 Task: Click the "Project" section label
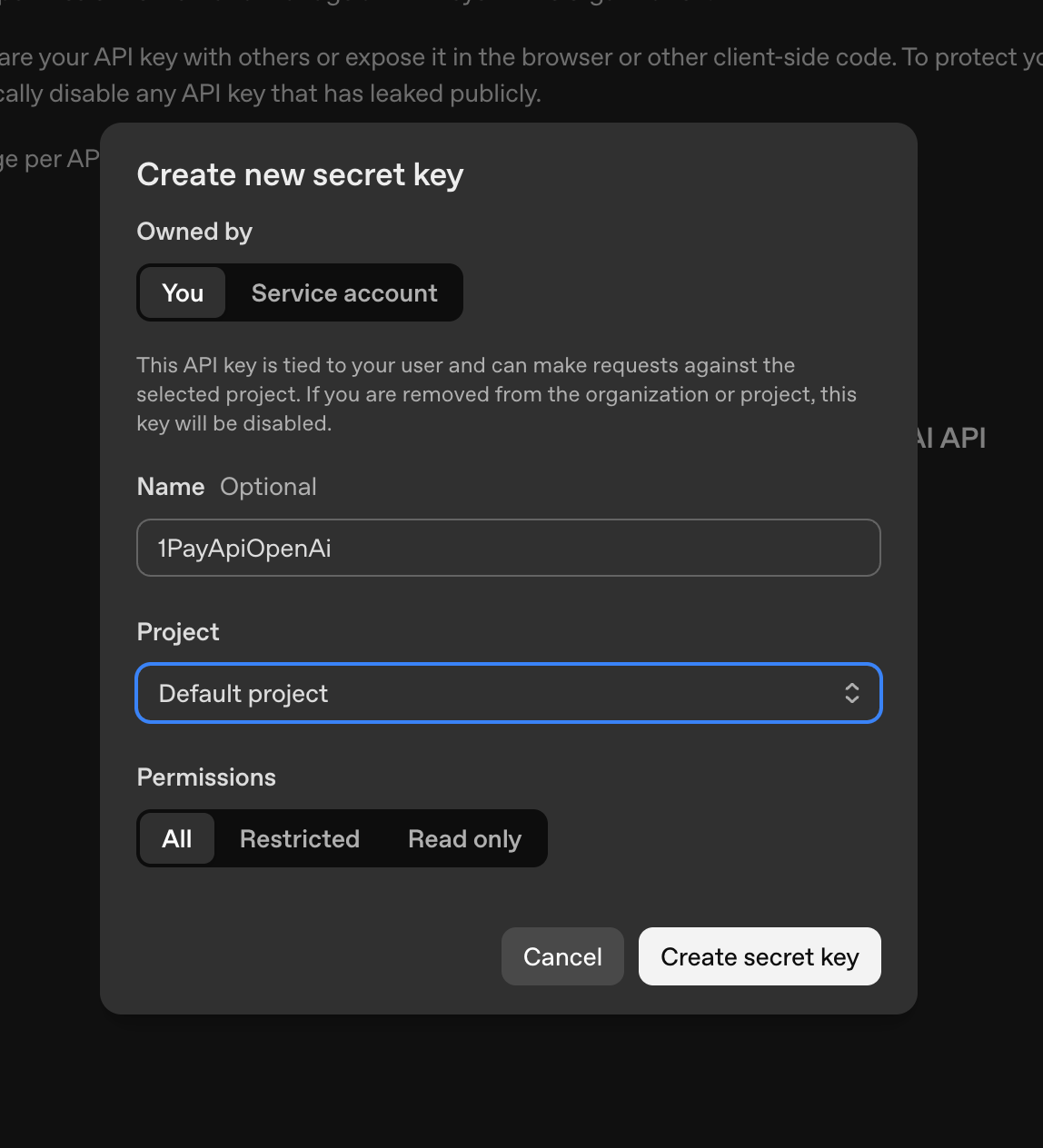178,632
